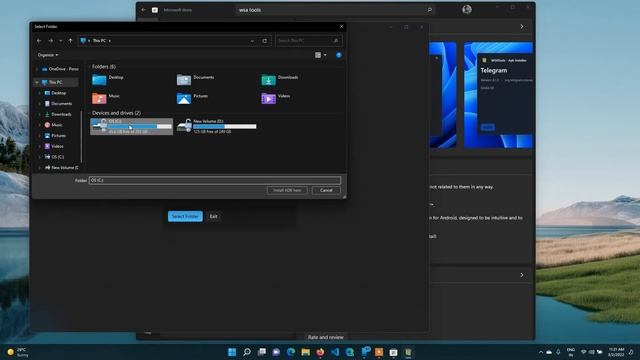Select the Desktop folder icon in main pane
Viewport: 640px width, 360px height.
click(99, 80)
